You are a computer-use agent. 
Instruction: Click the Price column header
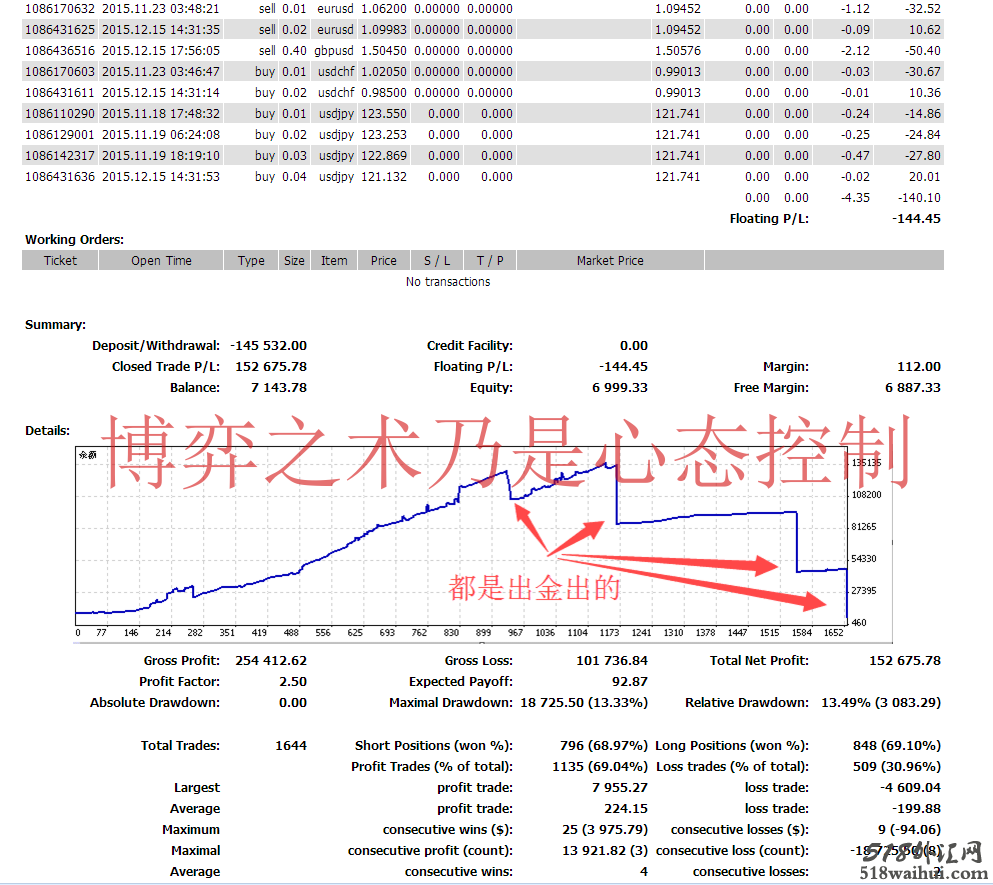(x=384, y=261)
